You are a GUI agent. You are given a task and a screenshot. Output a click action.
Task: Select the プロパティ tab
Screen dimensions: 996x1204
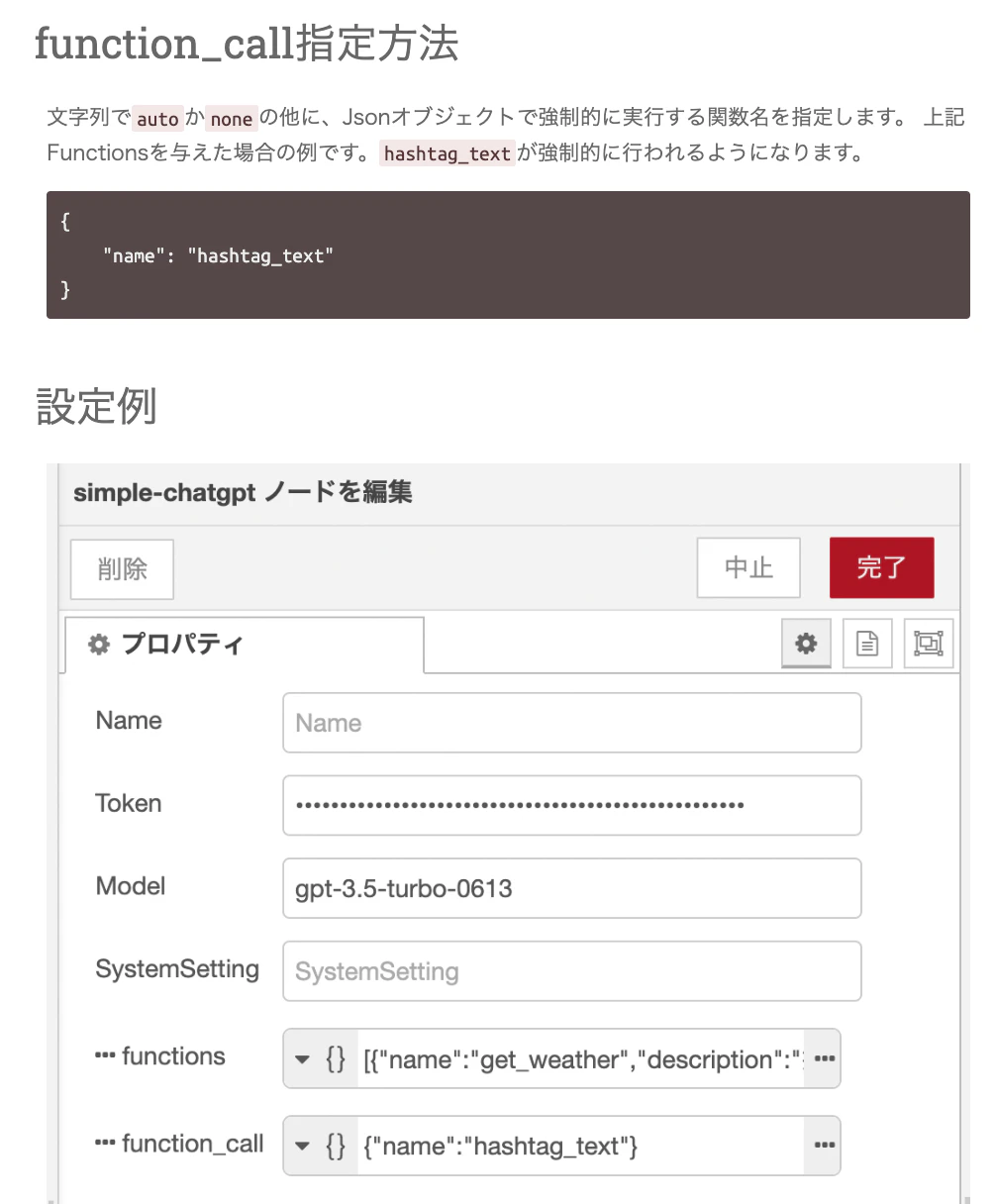(244, 645)
